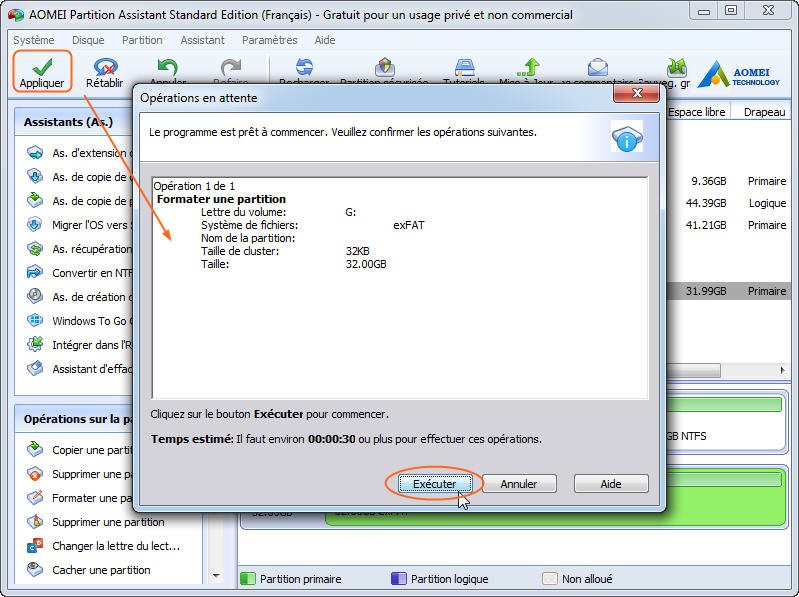799x597 pixels.
Task: Click the 32.00GB volume size value
Action: pyautogui.click(x=366, y=264)
